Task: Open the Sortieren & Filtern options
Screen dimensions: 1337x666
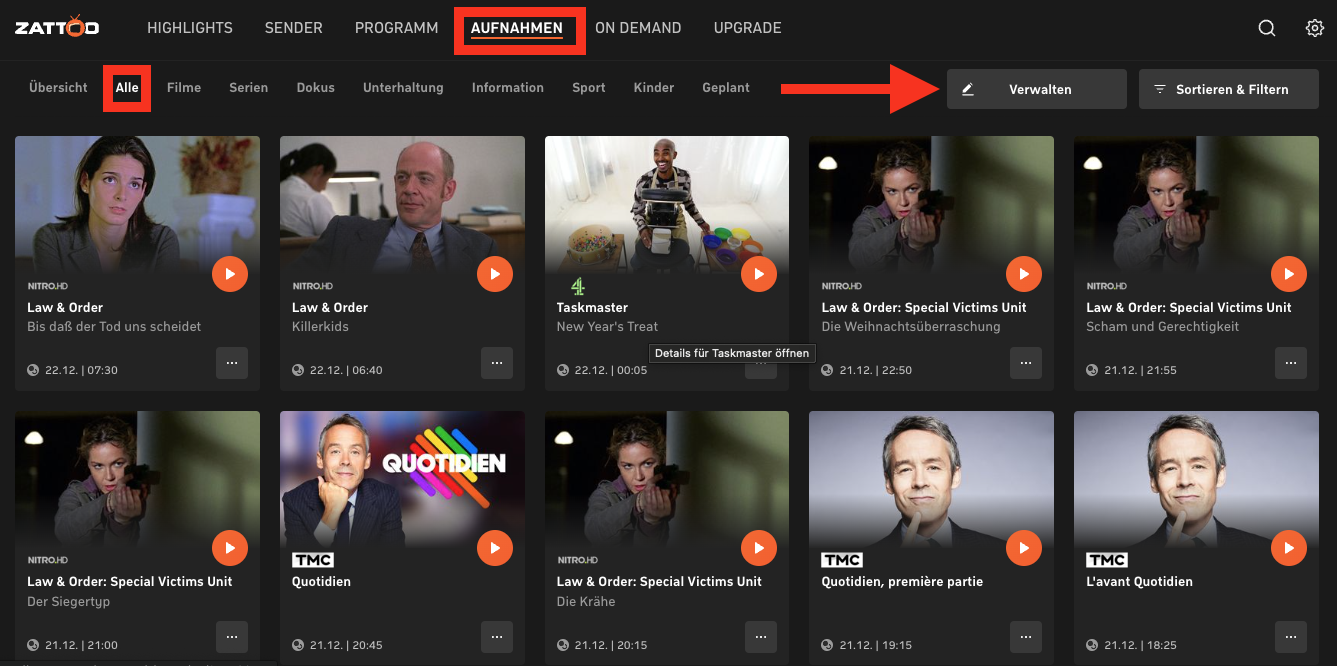Action: point(1229,89)
